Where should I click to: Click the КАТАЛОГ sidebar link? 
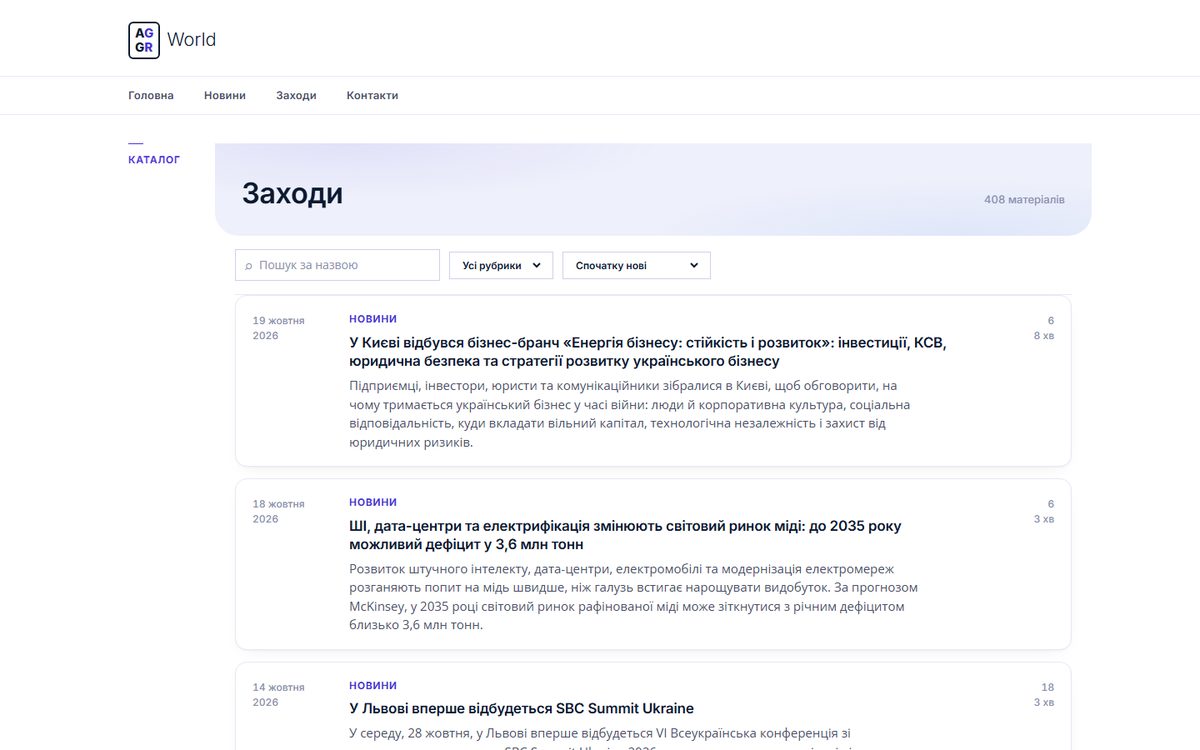click(154, 160)
